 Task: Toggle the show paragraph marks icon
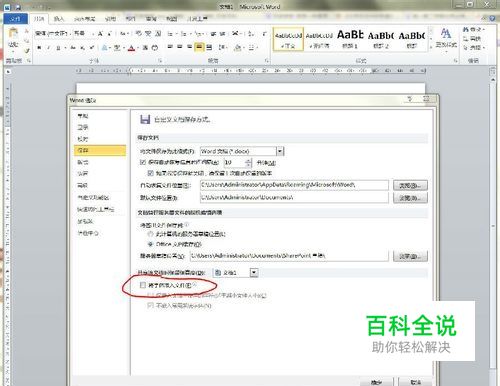point(264,34)
